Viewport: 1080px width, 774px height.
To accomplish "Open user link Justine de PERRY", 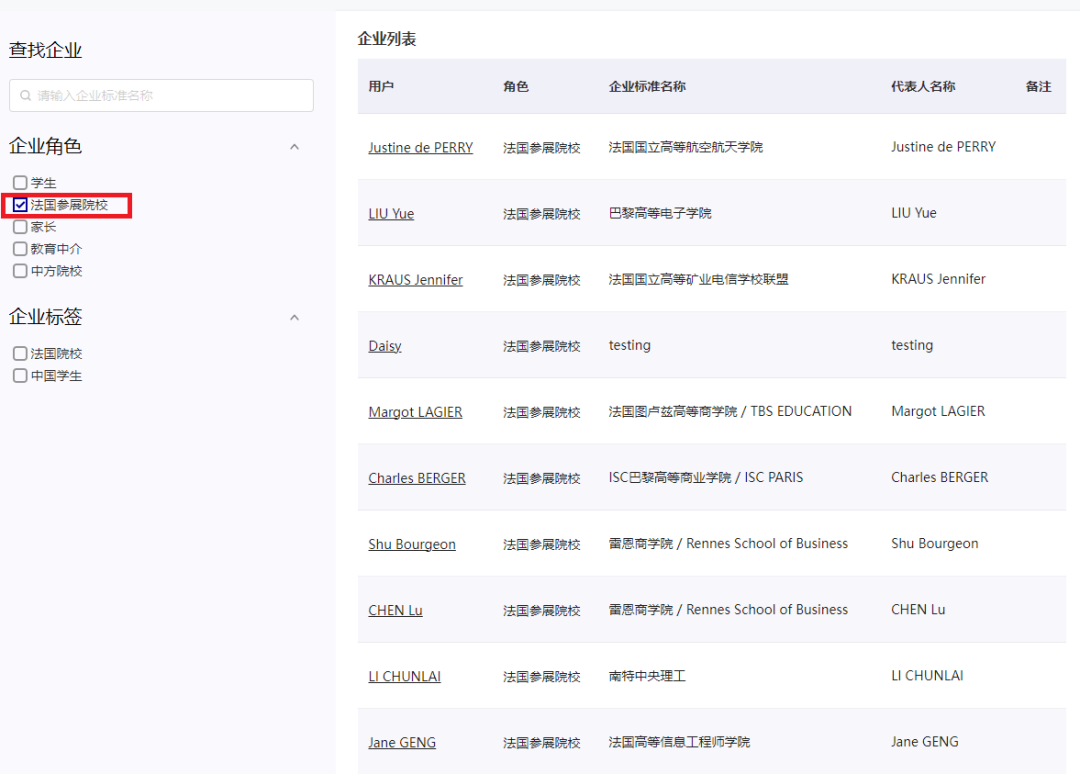I will click(x=420, y=147).
